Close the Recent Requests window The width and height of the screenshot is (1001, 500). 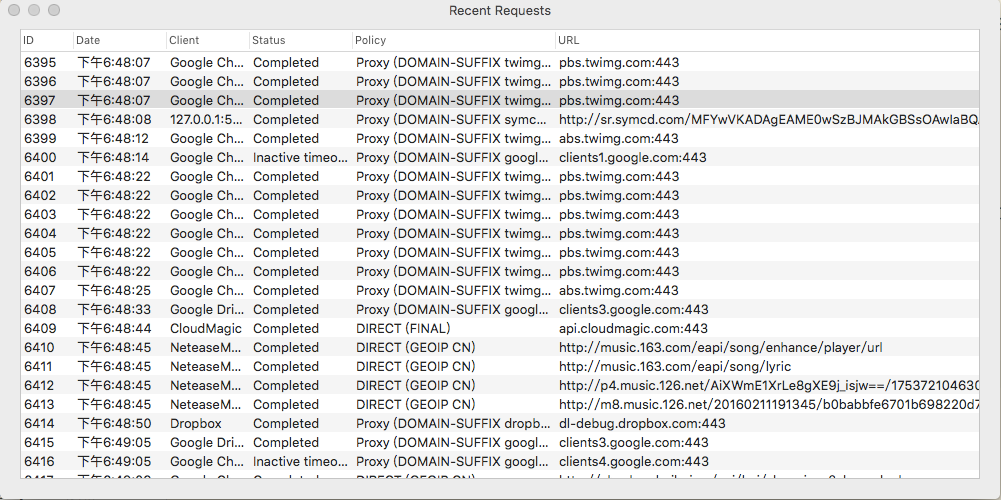coord(13,10)
